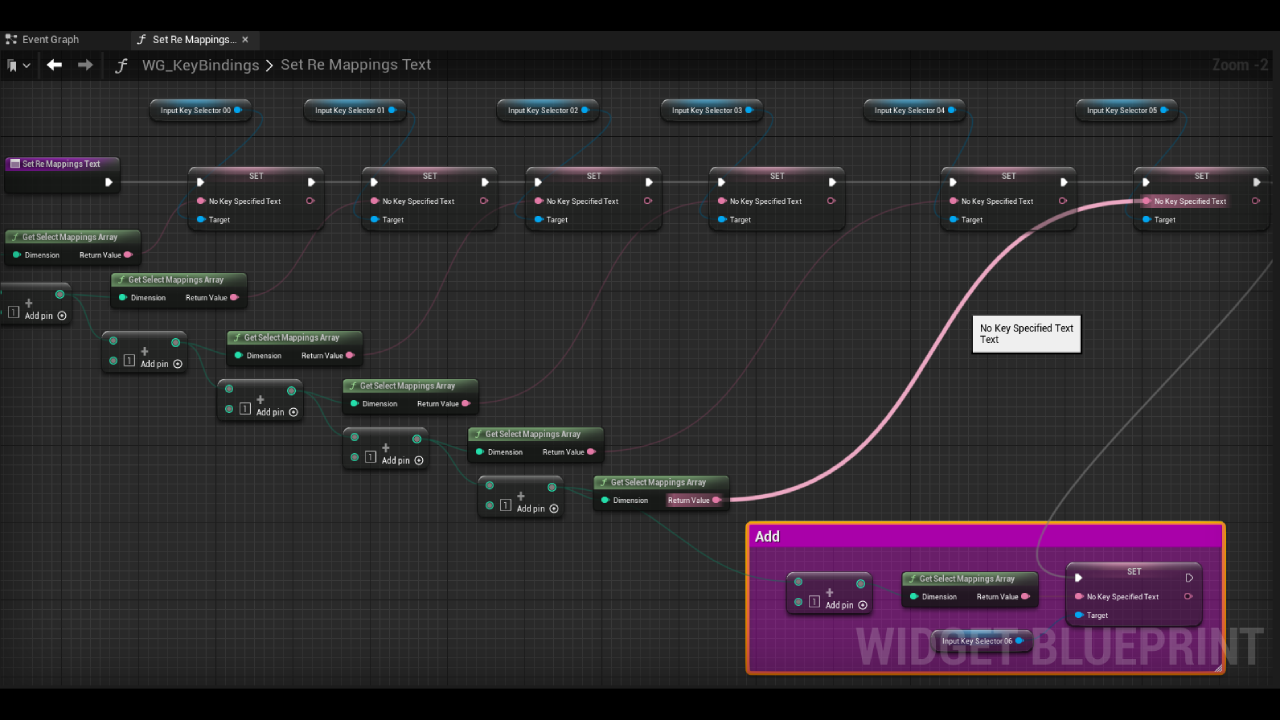Select the Set Re Mappings Text tab
The image size is (1280, 720).
194,40
